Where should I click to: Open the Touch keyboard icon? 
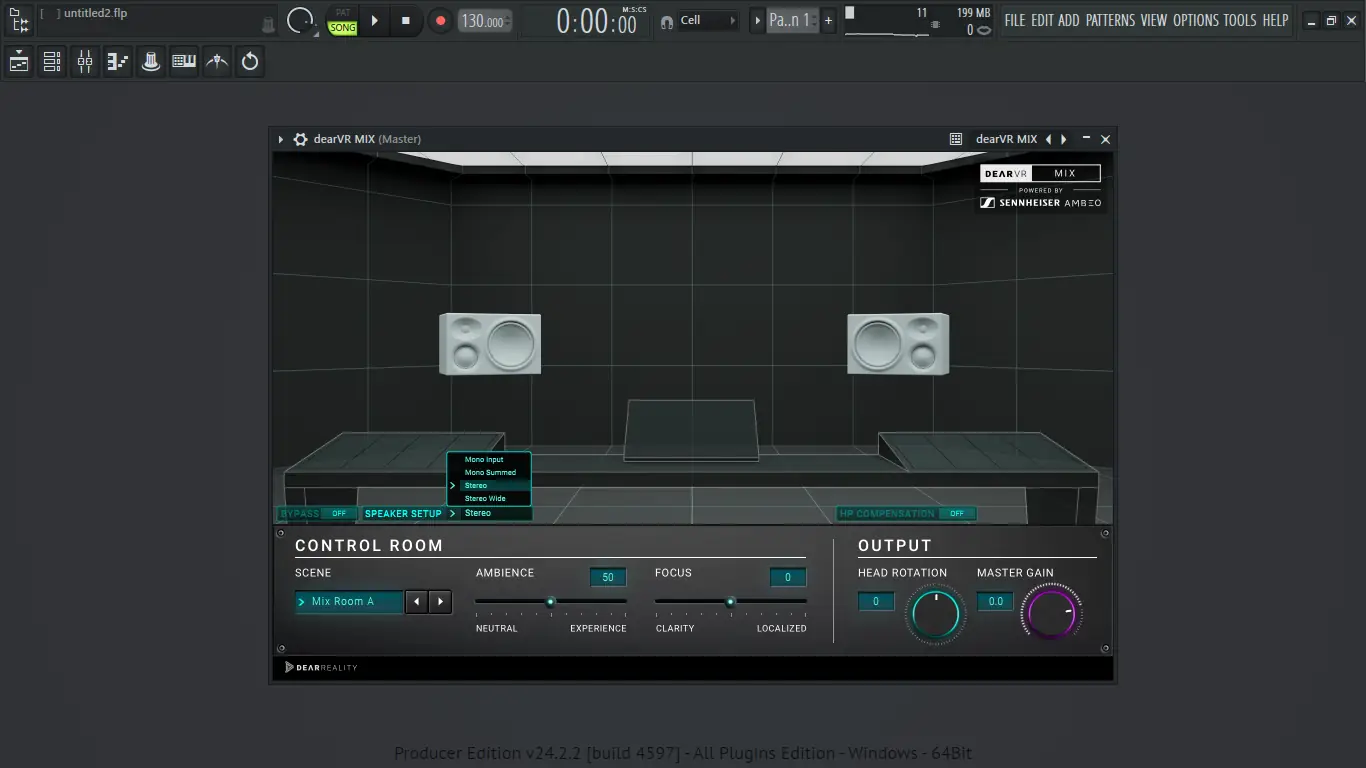(x=184, y=61)
